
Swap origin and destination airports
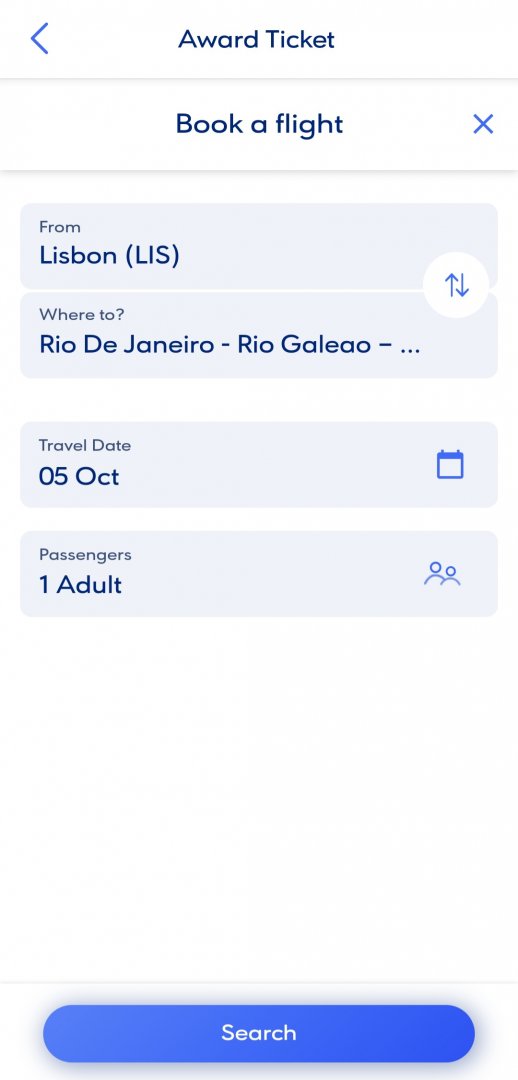click(x=456, y=284)
